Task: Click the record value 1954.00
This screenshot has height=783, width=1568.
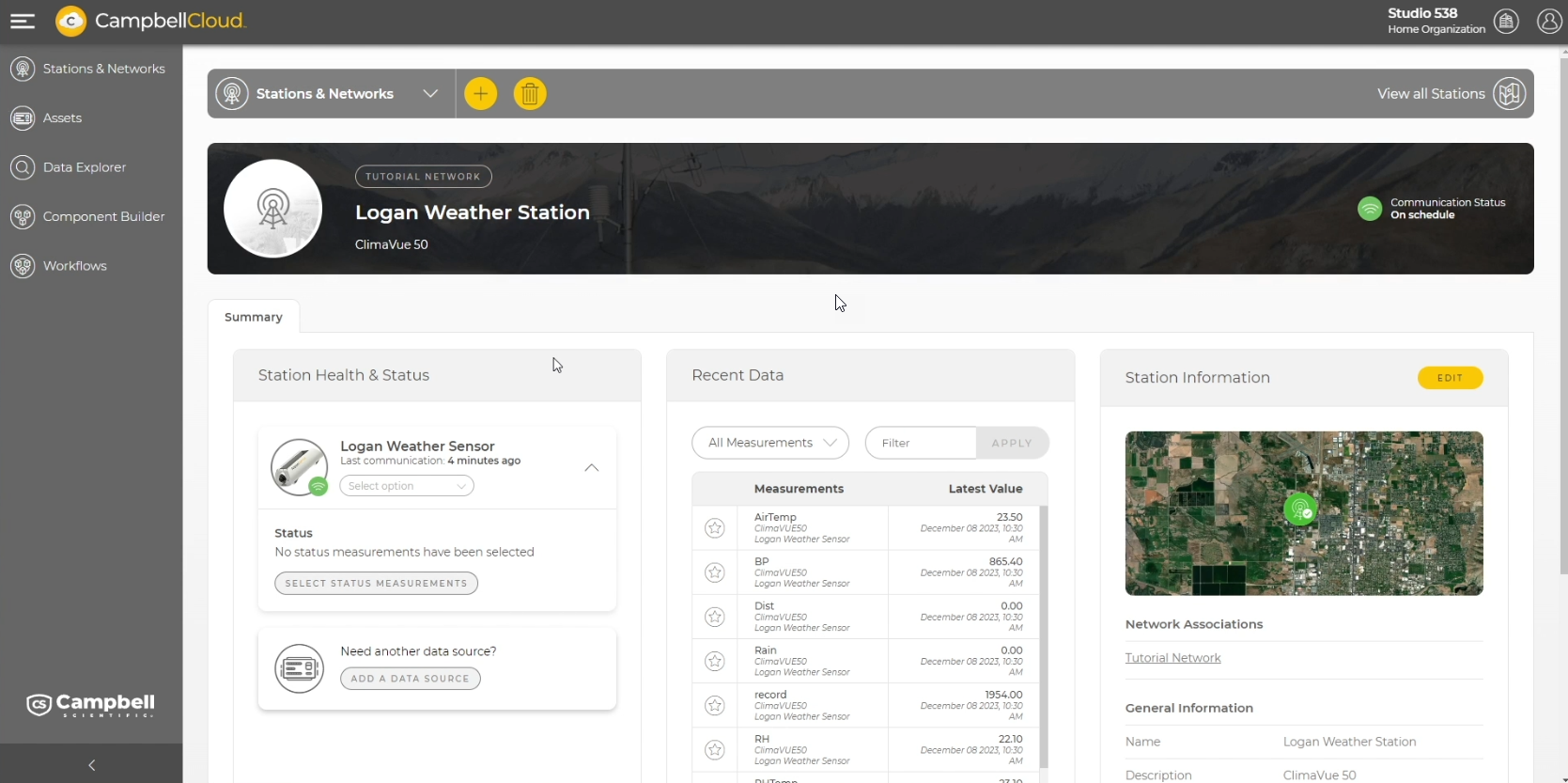Action: pos(1003,695)
